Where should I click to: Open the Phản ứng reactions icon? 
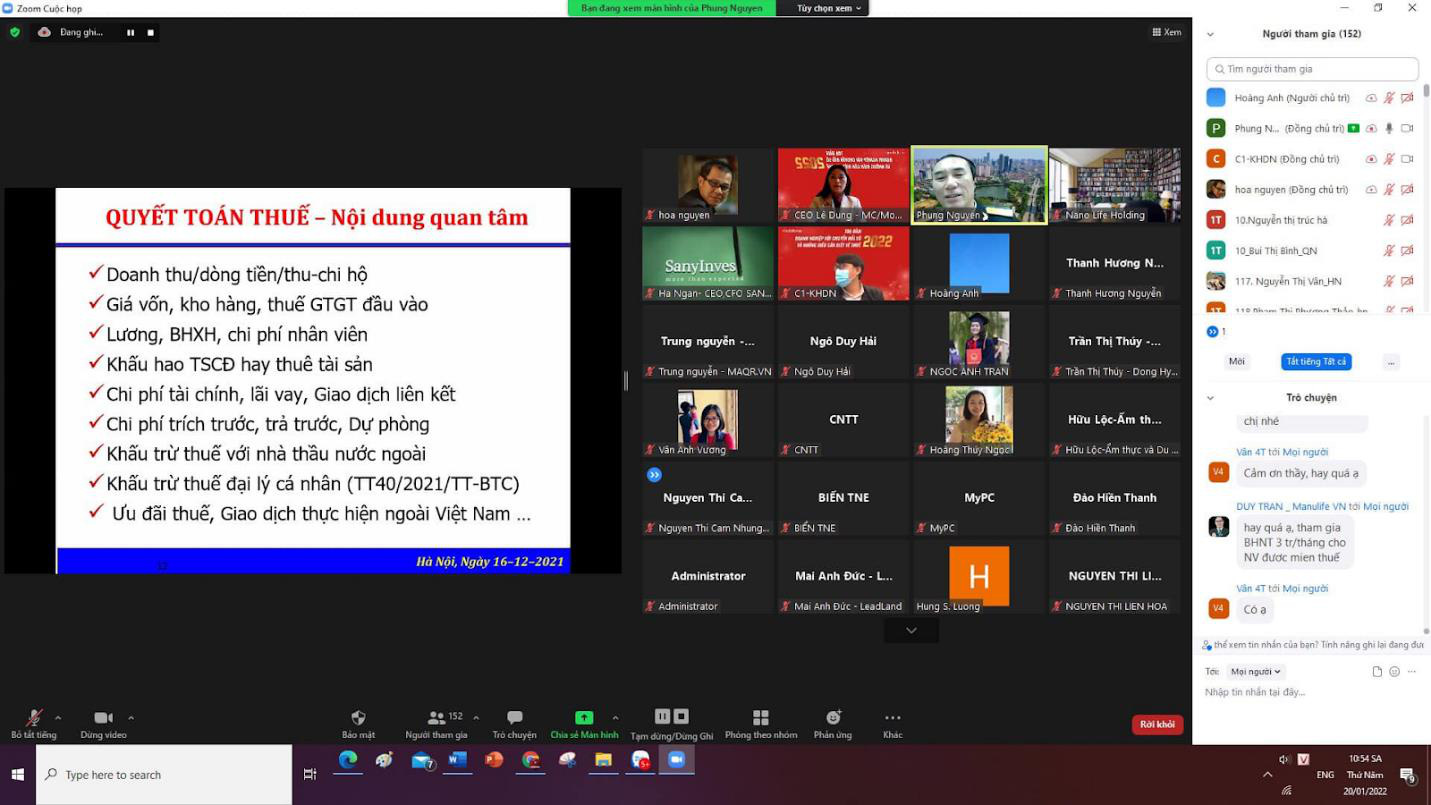(x=832, y=718)
